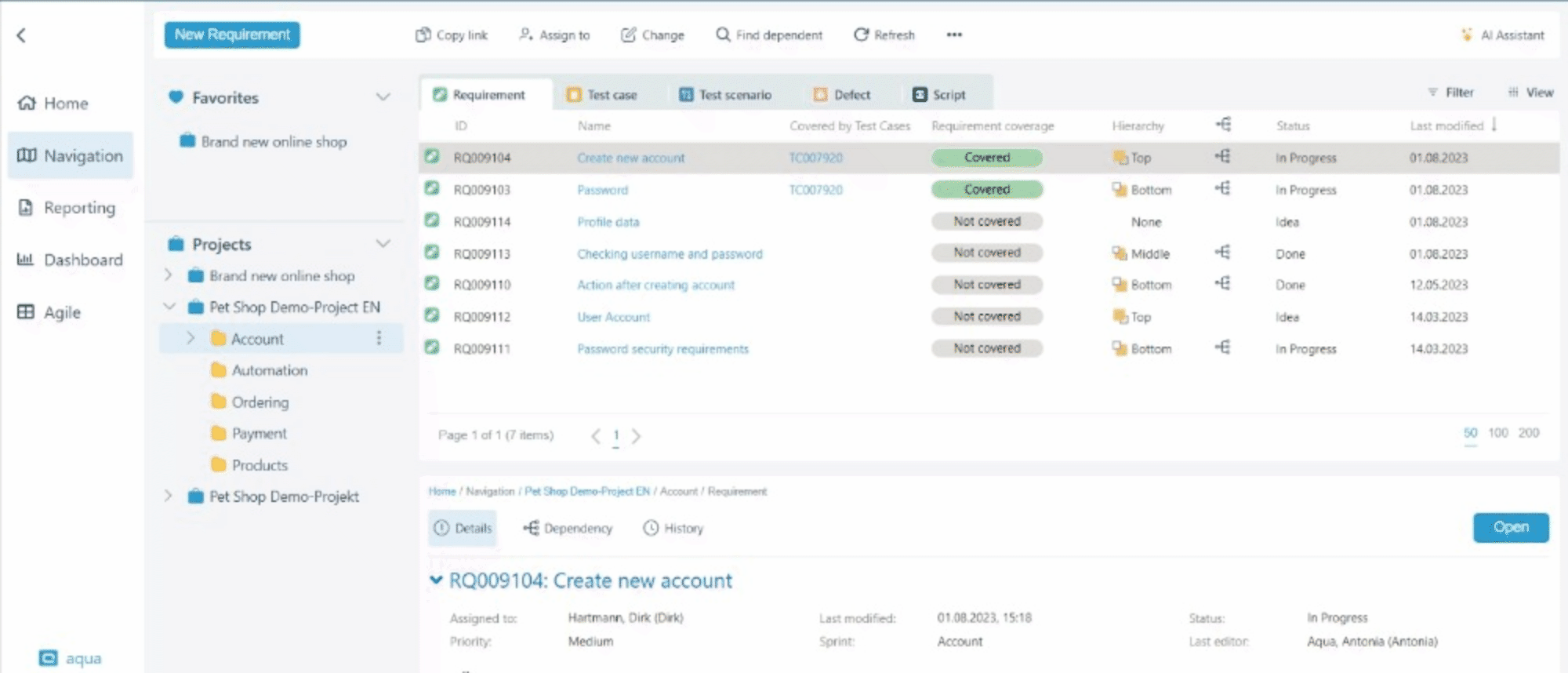Open the Password requirement link
This screenshot has width=1568, height=673.
(x=602, y=190)
